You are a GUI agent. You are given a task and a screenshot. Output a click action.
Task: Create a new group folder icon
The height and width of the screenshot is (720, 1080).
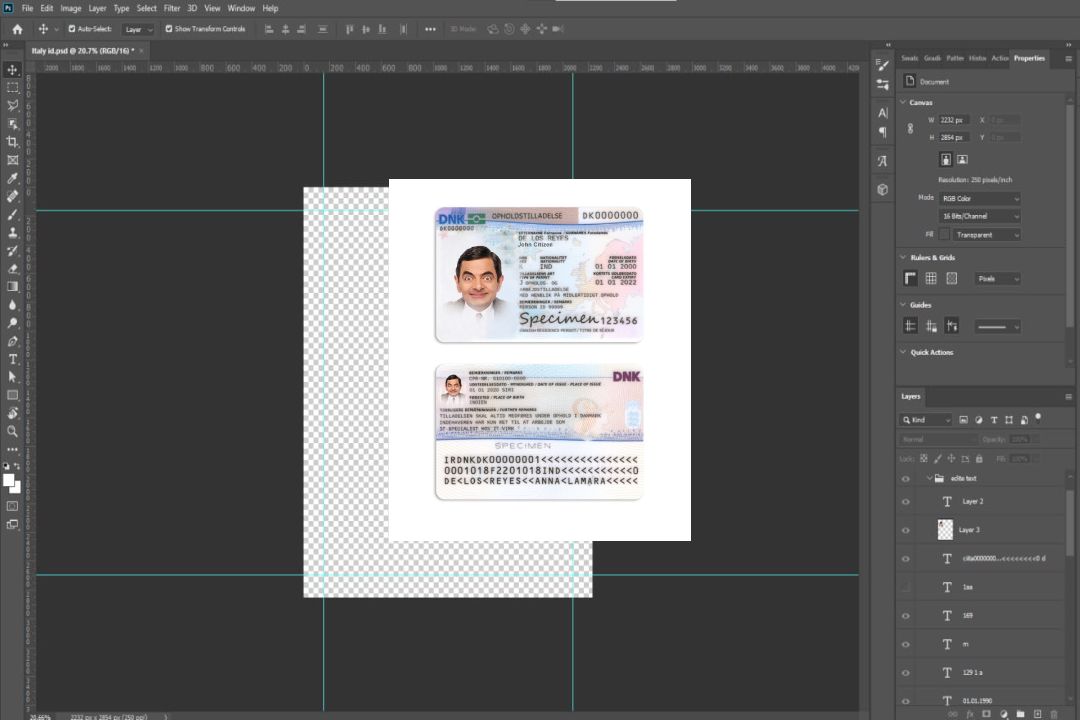point(1020,714)
